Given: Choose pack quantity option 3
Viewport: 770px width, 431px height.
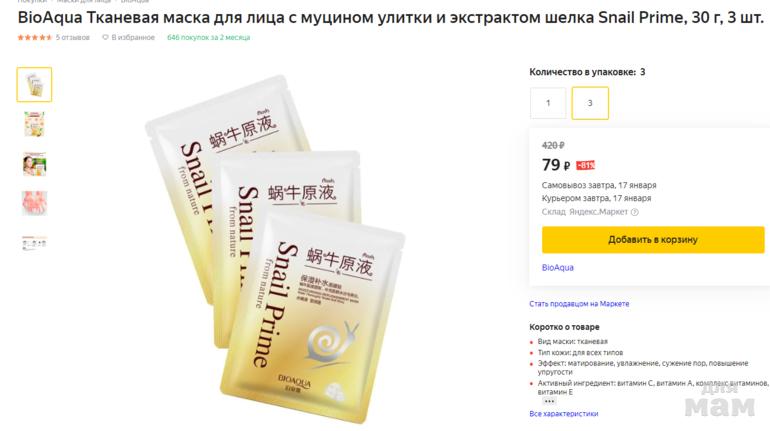Looking at the screenshot, I should coord(590,103).
